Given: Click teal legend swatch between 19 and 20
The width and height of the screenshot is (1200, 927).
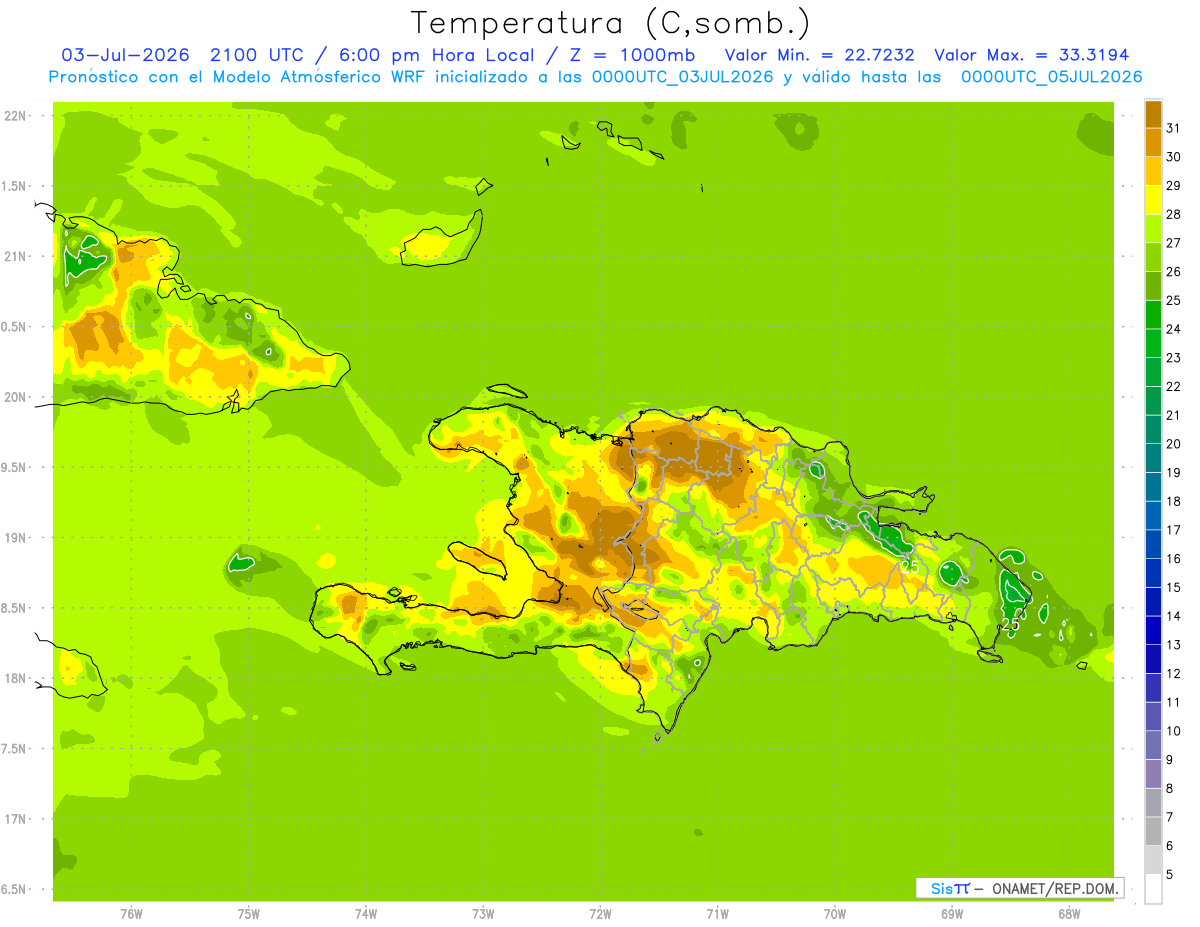Looking at the screenshot, I should point(1153,458).
